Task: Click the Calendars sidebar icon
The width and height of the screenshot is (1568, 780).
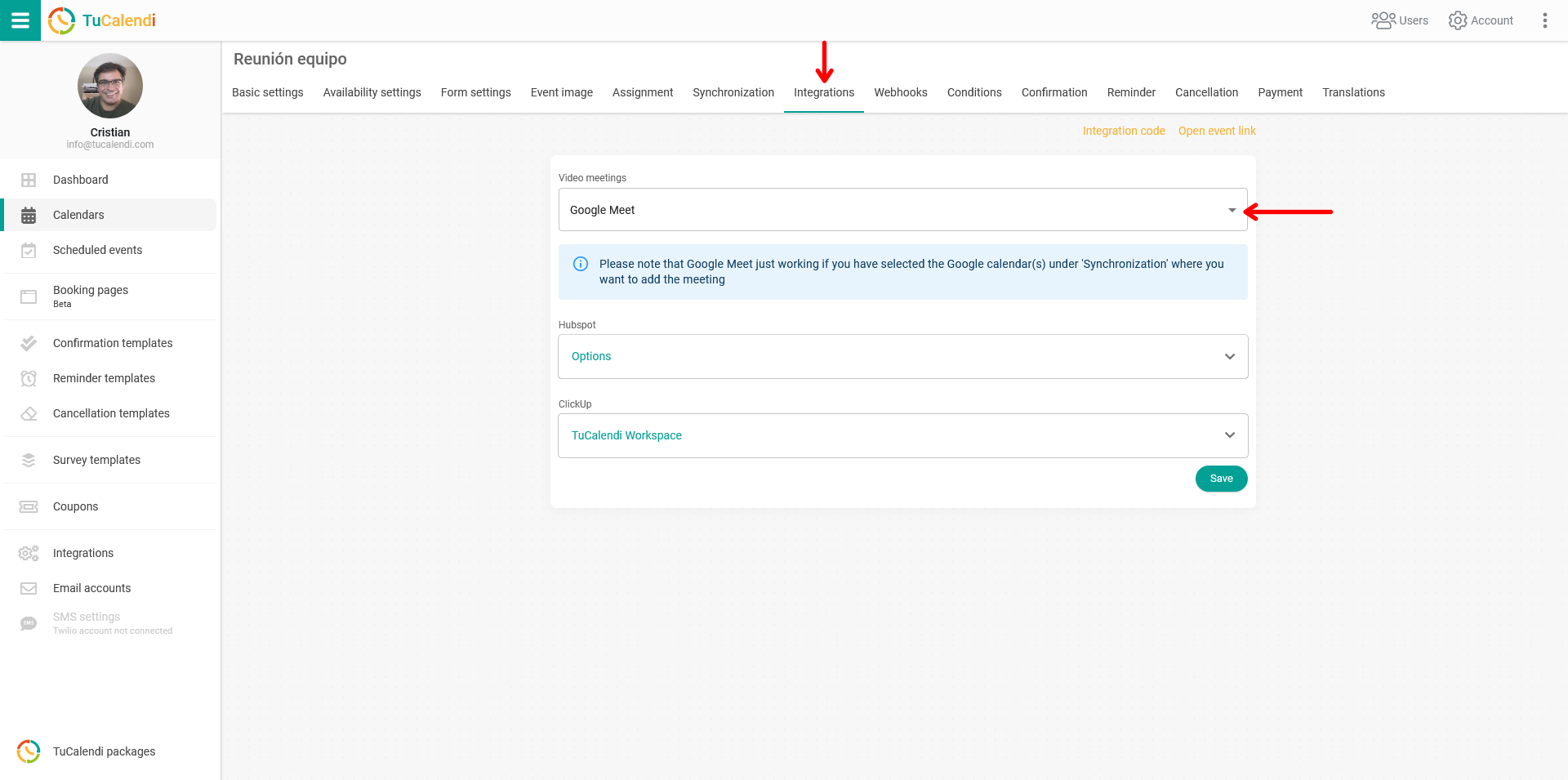Action: pos(29,215)
